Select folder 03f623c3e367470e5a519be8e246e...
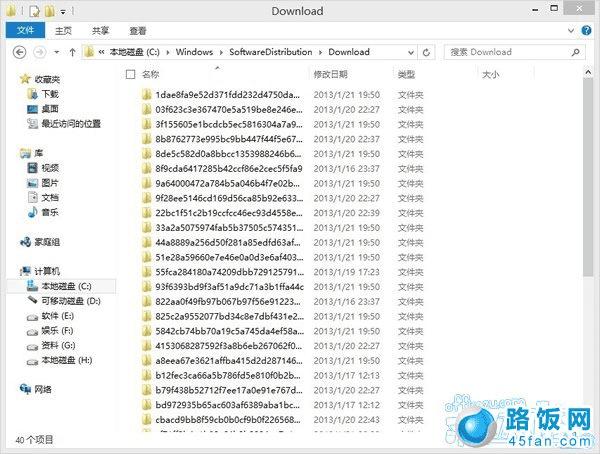Screen dimensions: 600x454 229,109
